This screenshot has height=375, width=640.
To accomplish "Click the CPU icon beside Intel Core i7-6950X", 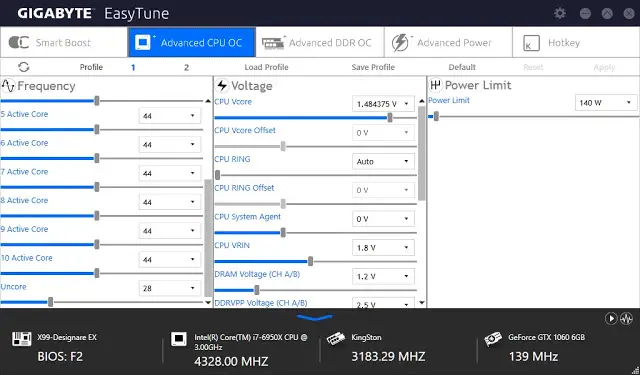I will pyautogui.click(x=178, y=339).
